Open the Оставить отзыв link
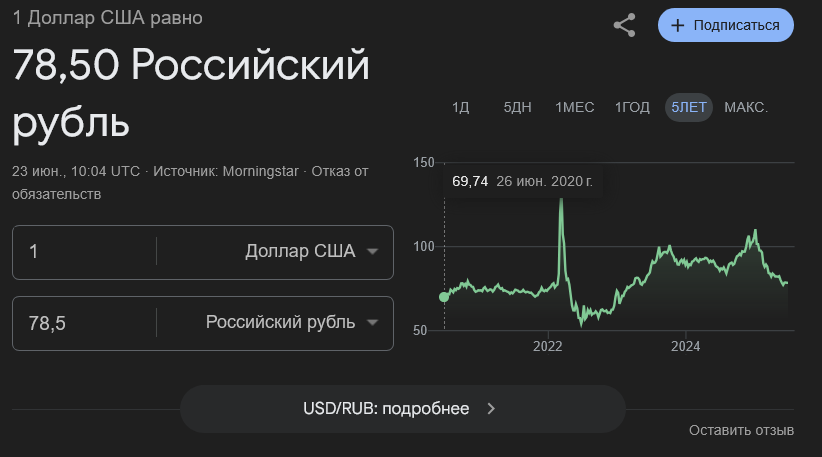822x457 pixels. tap(741, 430)
